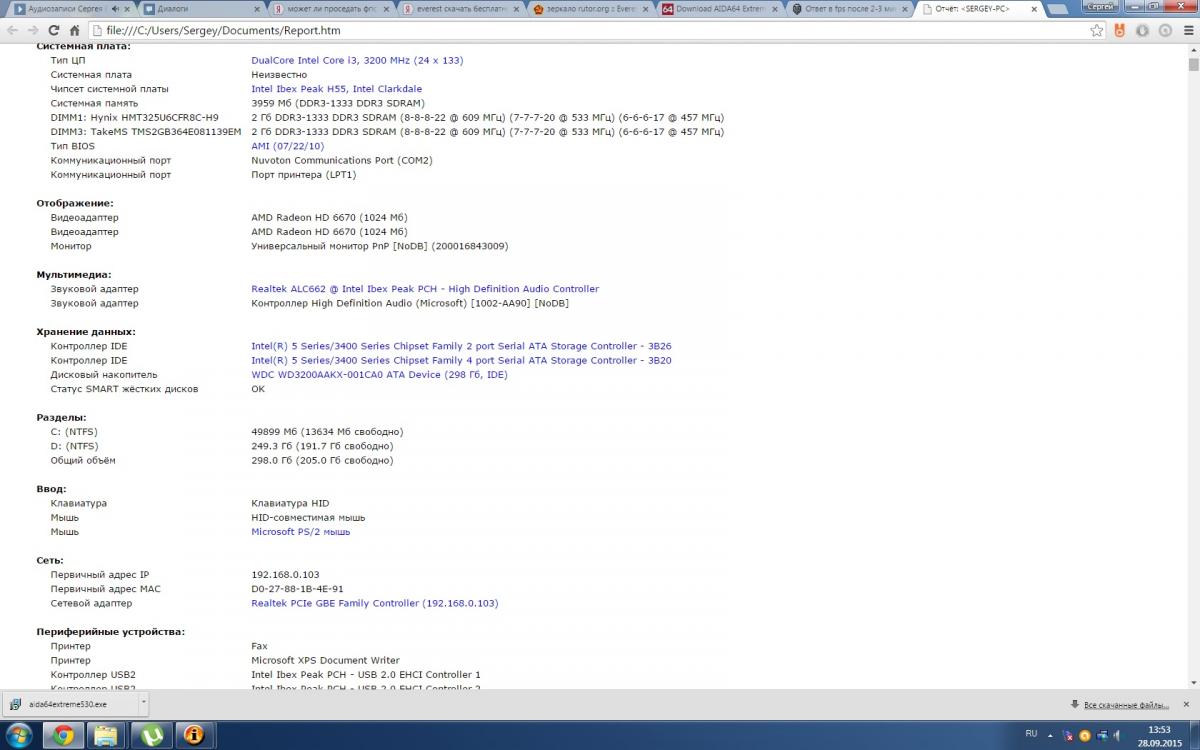Screen dimensions: 1200x750
Task: Click the 2 port Serial ATA Controller 3B26 link
Action: pyautogui.click(x=461, y=346)
